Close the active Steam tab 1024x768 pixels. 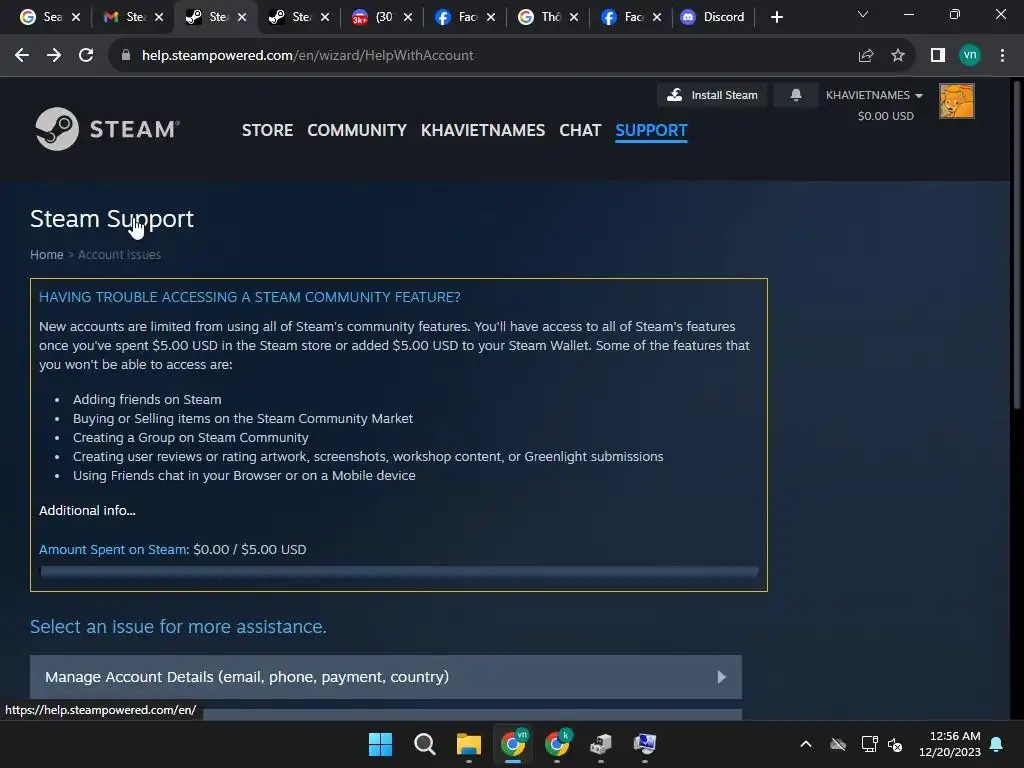242,17
